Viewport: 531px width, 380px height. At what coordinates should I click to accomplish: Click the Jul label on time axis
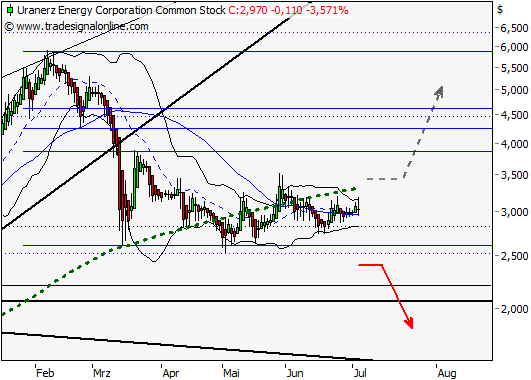(360, 373)
